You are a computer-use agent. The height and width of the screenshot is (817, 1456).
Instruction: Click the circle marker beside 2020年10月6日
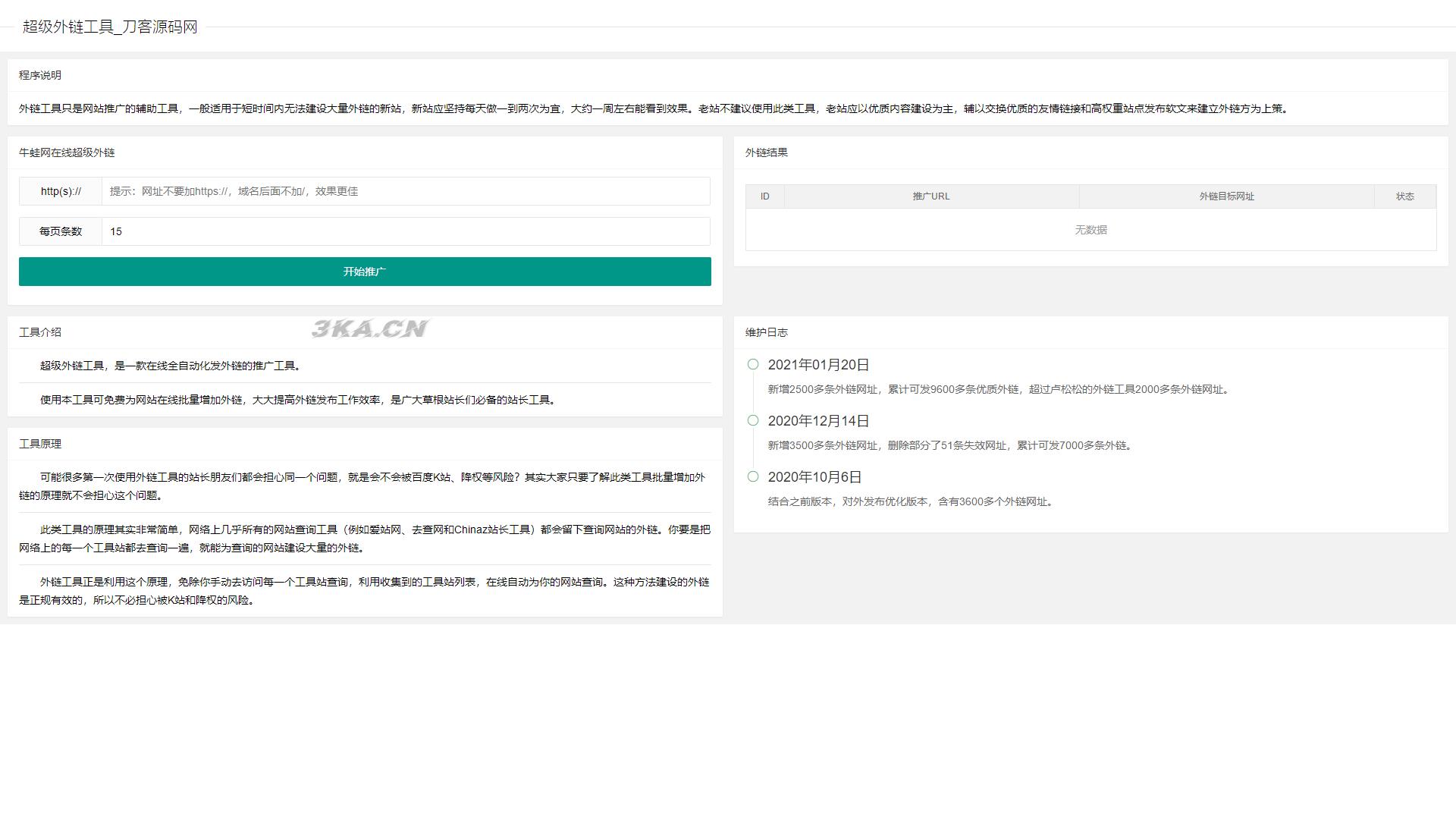[752, 476]
